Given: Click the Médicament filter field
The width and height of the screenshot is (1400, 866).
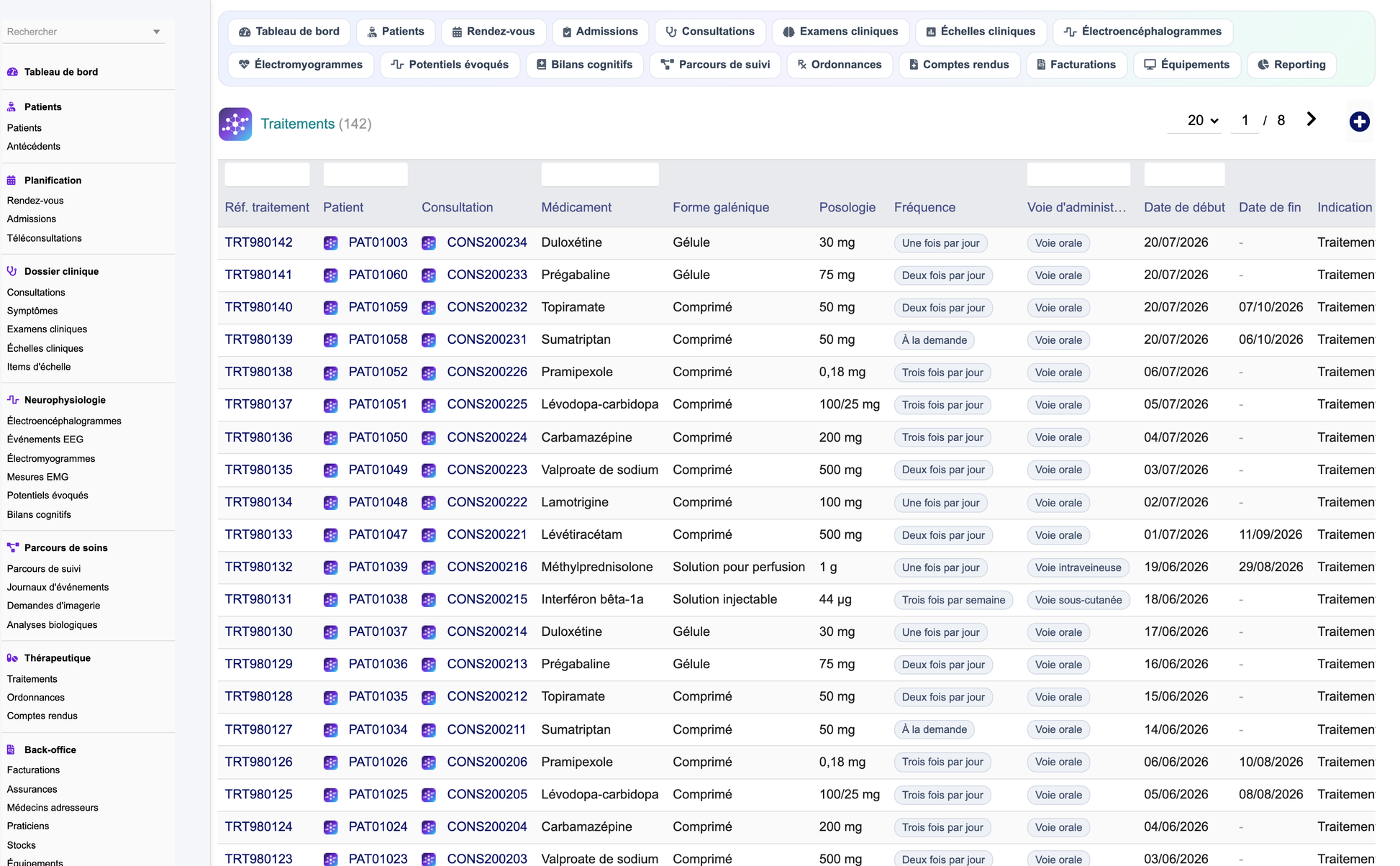Looking at the screenshot, I should tap(600, 175).
